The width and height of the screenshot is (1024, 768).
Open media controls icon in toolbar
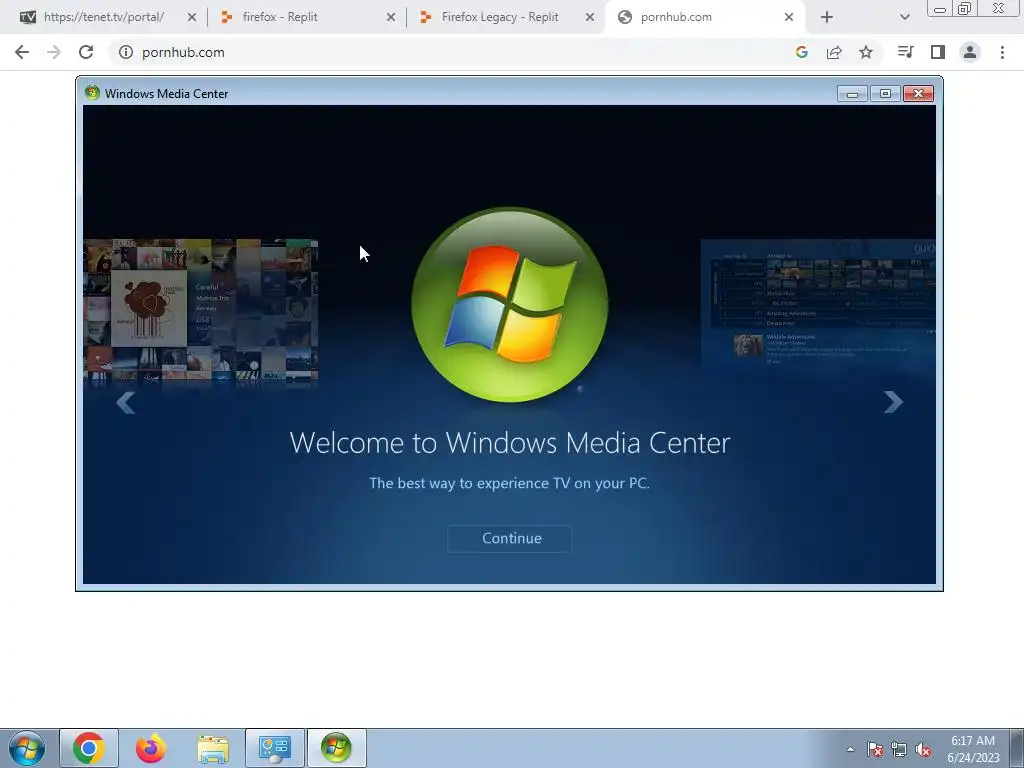pyautogui.click(x=905, y=52)
